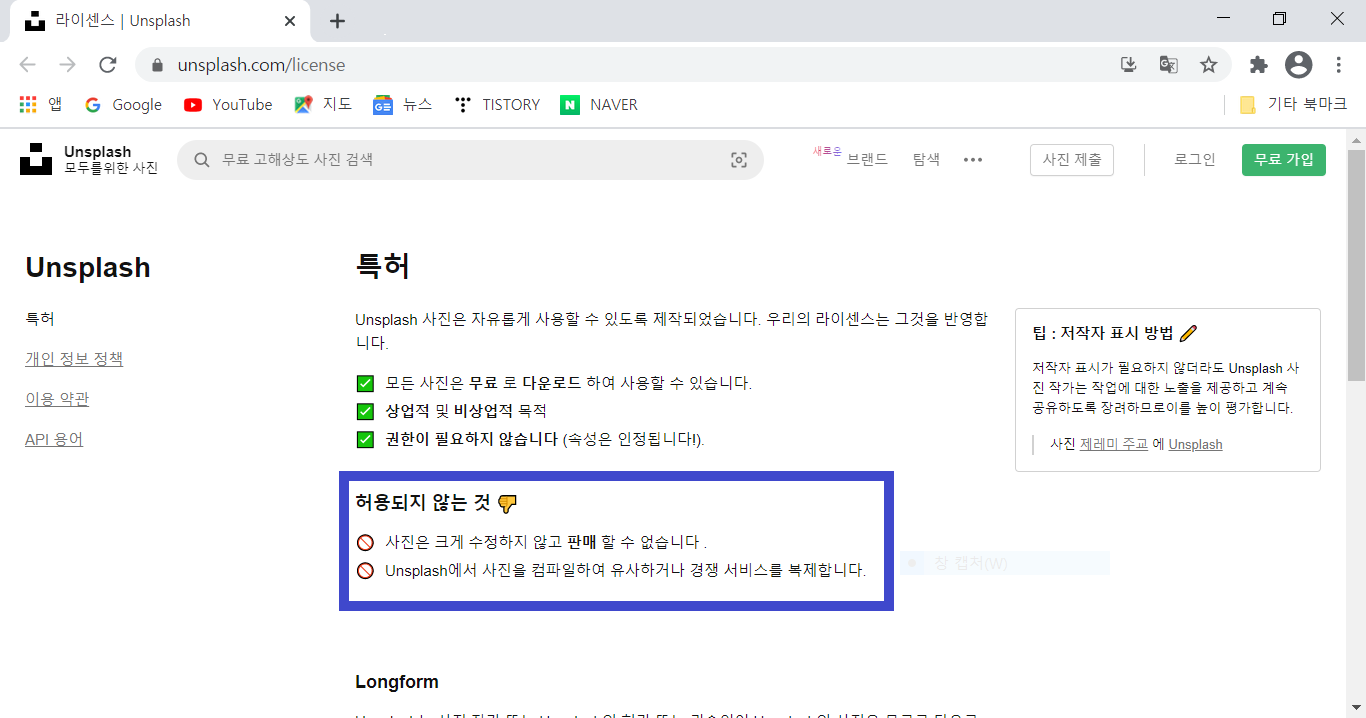Select the 라이센스 | Unsplash tab

[160, 21]
